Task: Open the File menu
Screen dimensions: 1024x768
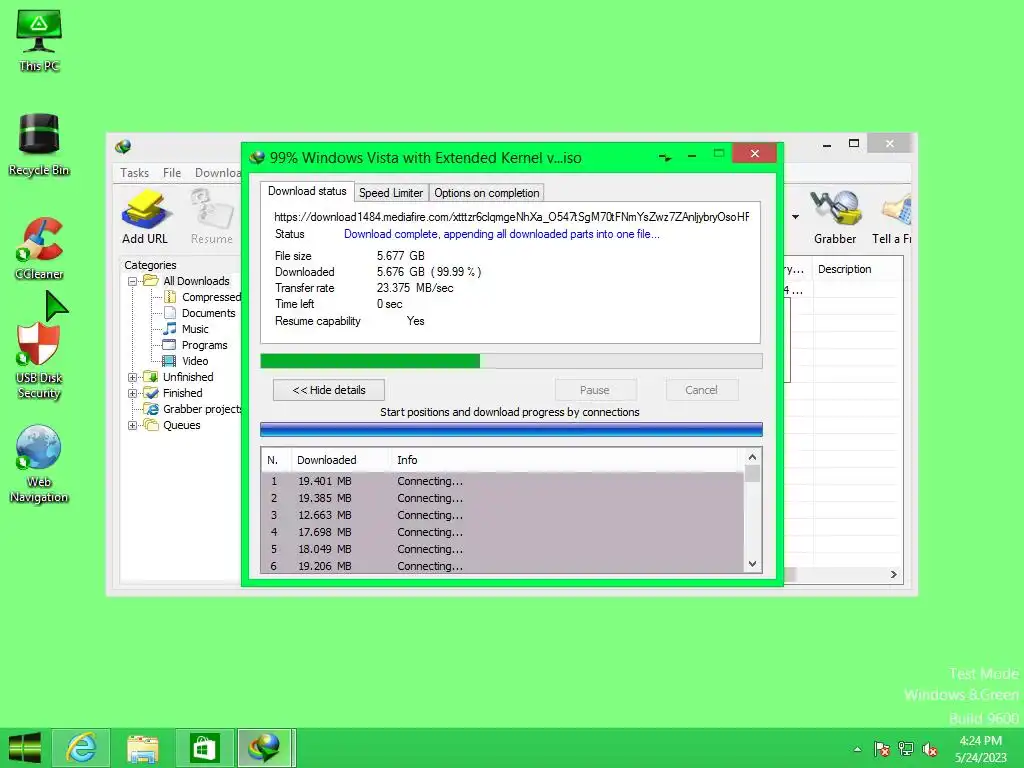Action: coord(172,173)
